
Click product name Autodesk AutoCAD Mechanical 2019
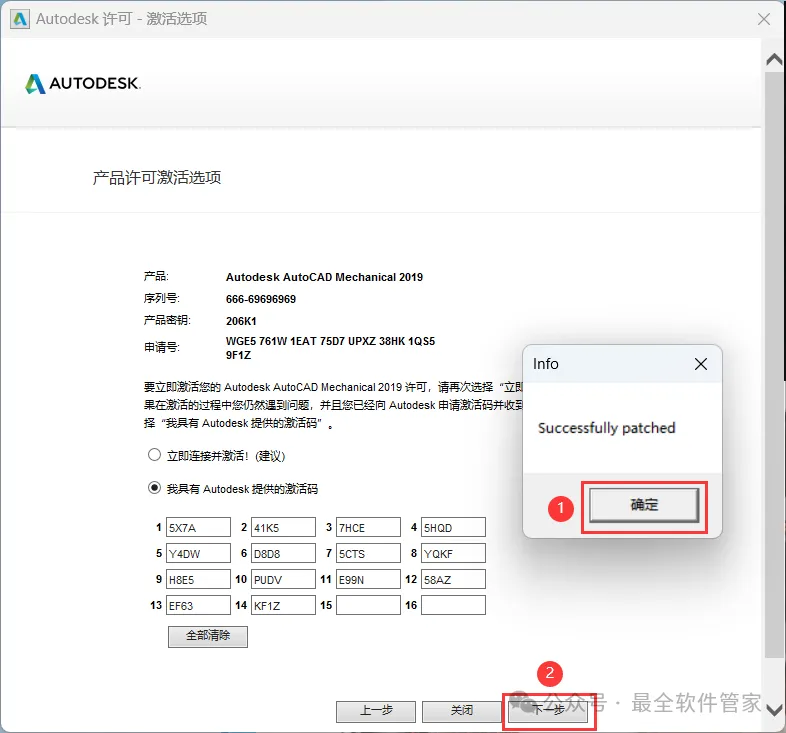coord(324,277)
